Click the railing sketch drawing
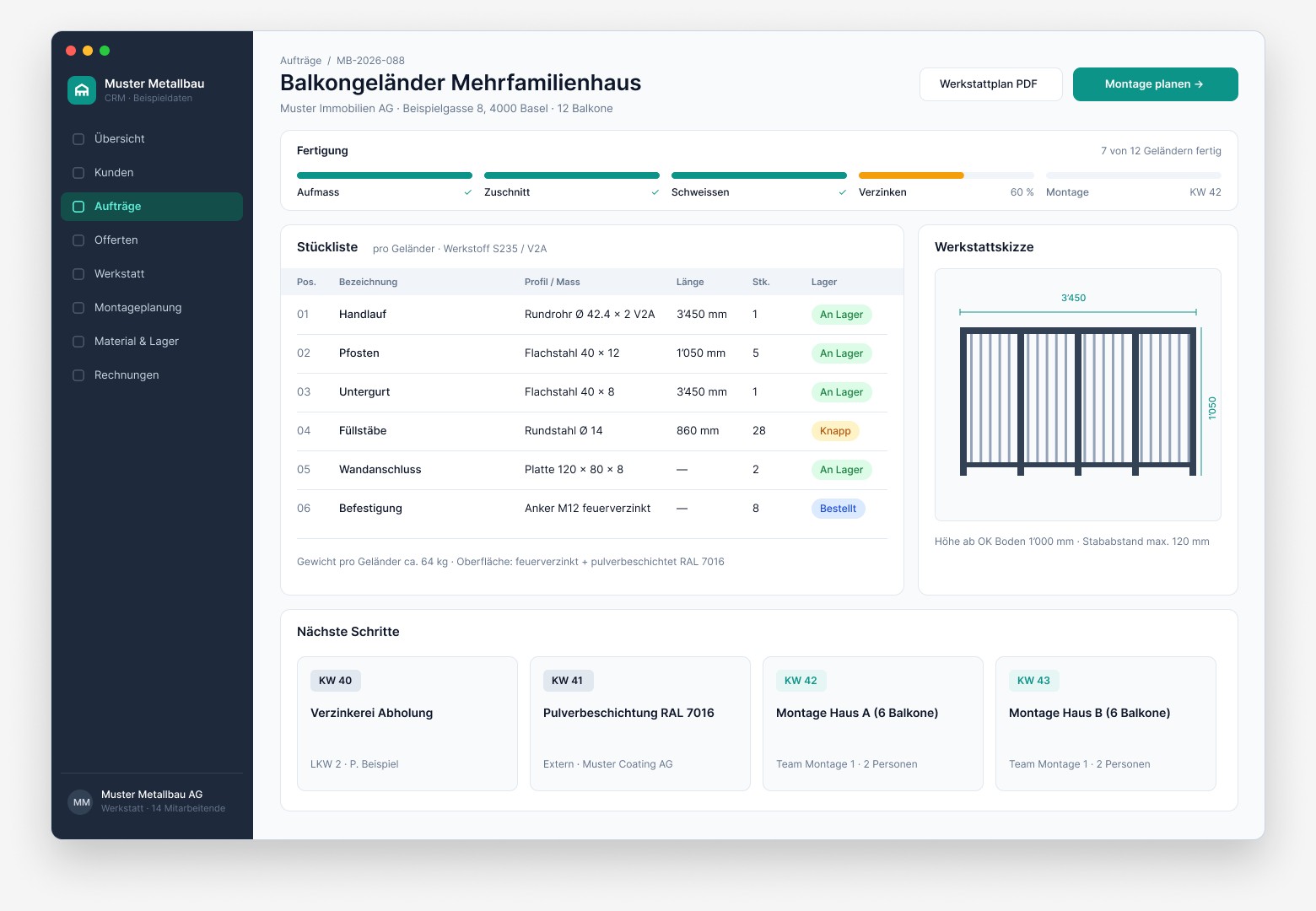 (x=1078, y=395)
